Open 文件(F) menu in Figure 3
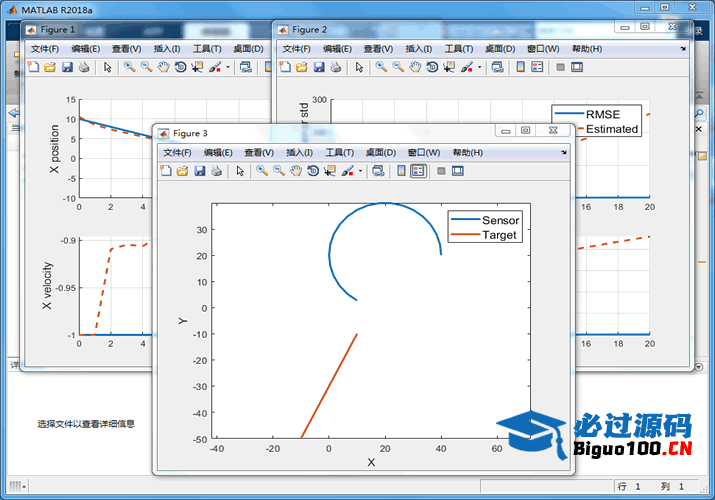Screen dimensions: 715x500 [177, 153]
